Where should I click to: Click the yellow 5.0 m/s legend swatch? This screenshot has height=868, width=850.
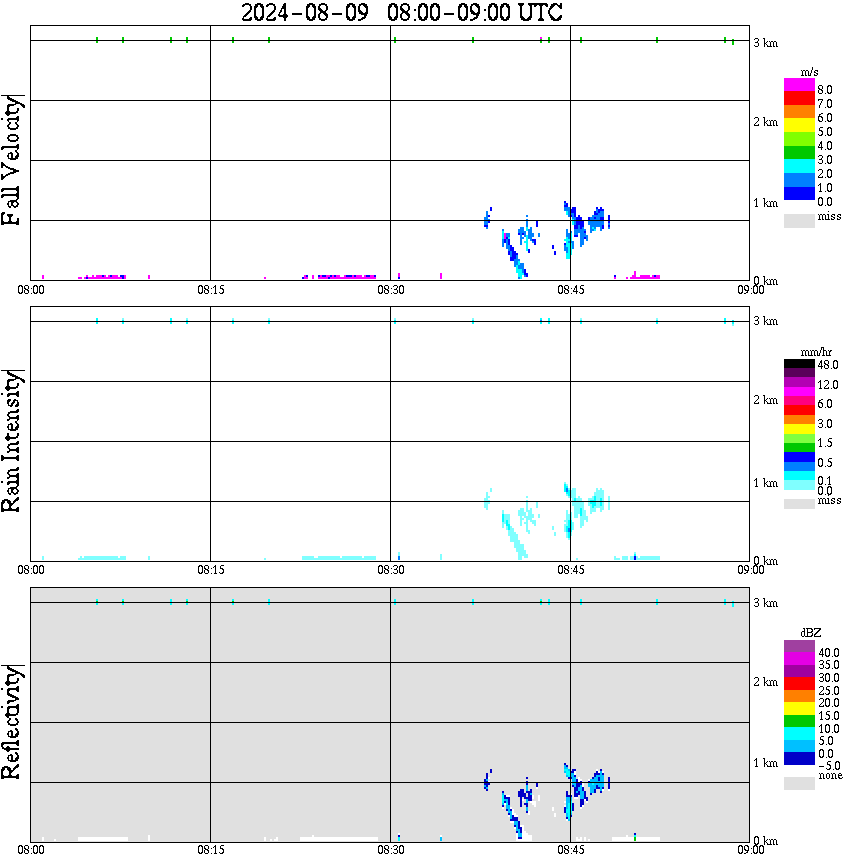[x=799, y=126]
